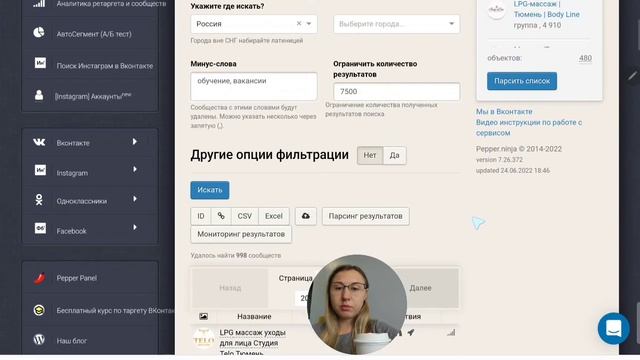Focus the results limit field 7500
640x360 pixels.
396,91
